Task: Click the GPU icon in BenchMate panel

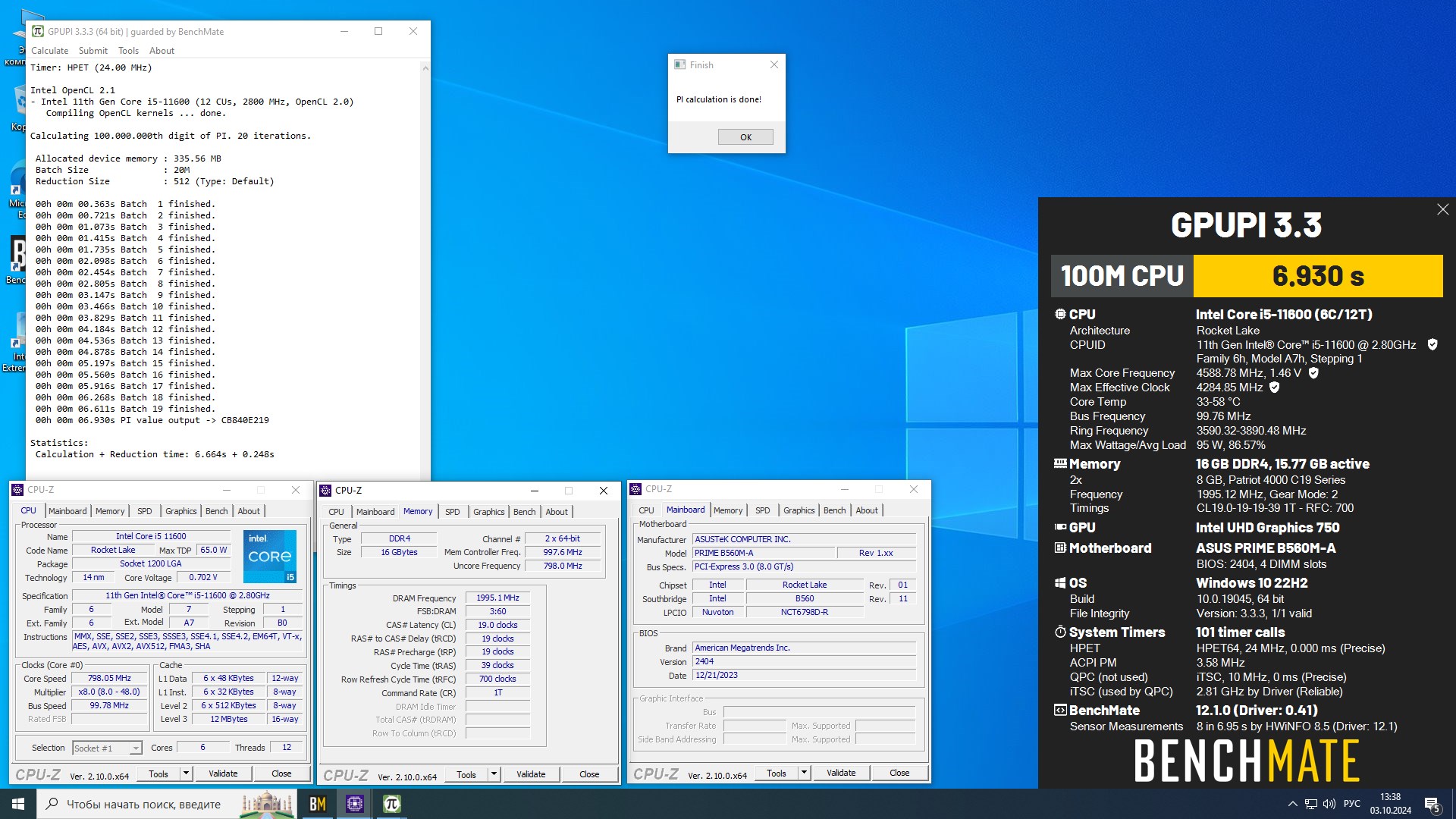Action: [1060, 527]
